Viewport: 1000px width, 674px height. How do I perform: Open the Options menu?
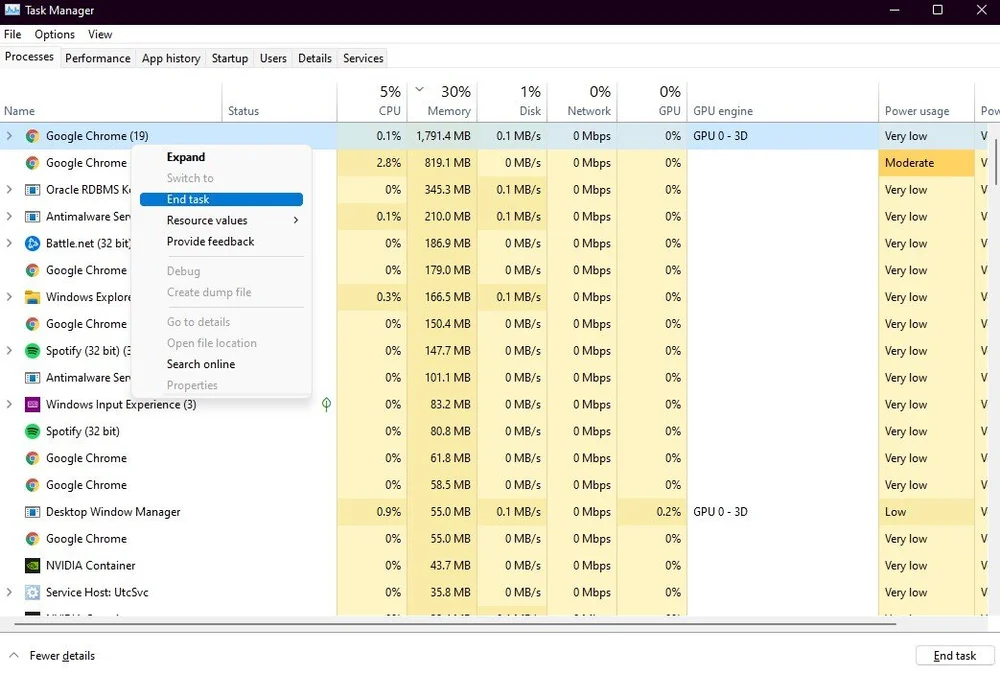[x=54, y=34]
